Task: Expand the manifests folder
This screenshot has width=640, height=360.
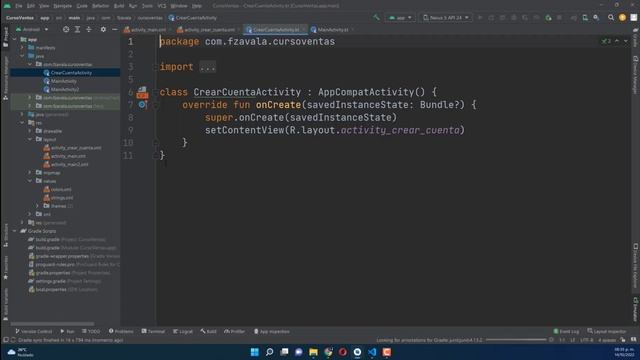Action: pos(22,48)
